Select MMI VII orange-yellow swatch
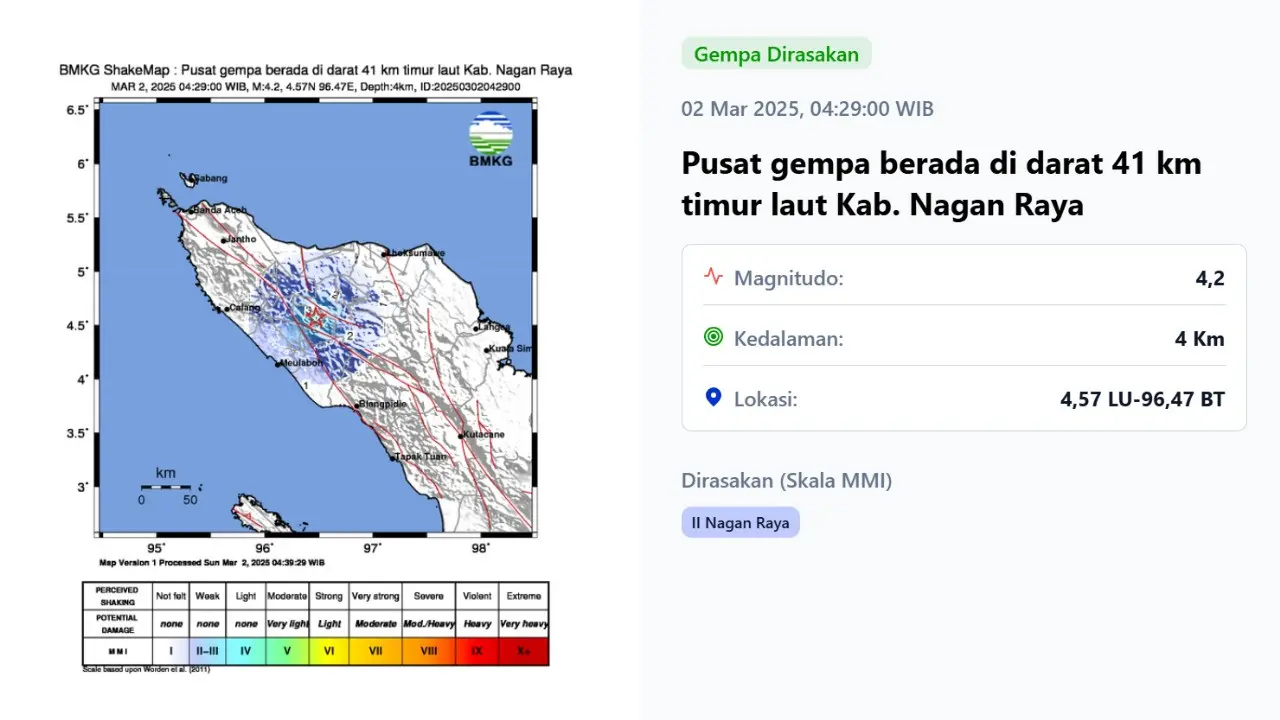The height and width of the screenshot is (720, 1280). click(375, 650)
